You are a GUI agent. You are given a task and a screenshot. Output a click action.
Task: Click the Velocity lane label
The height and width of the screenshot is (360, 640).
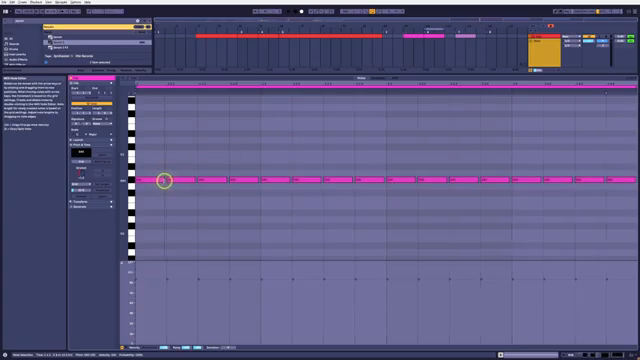134,347
